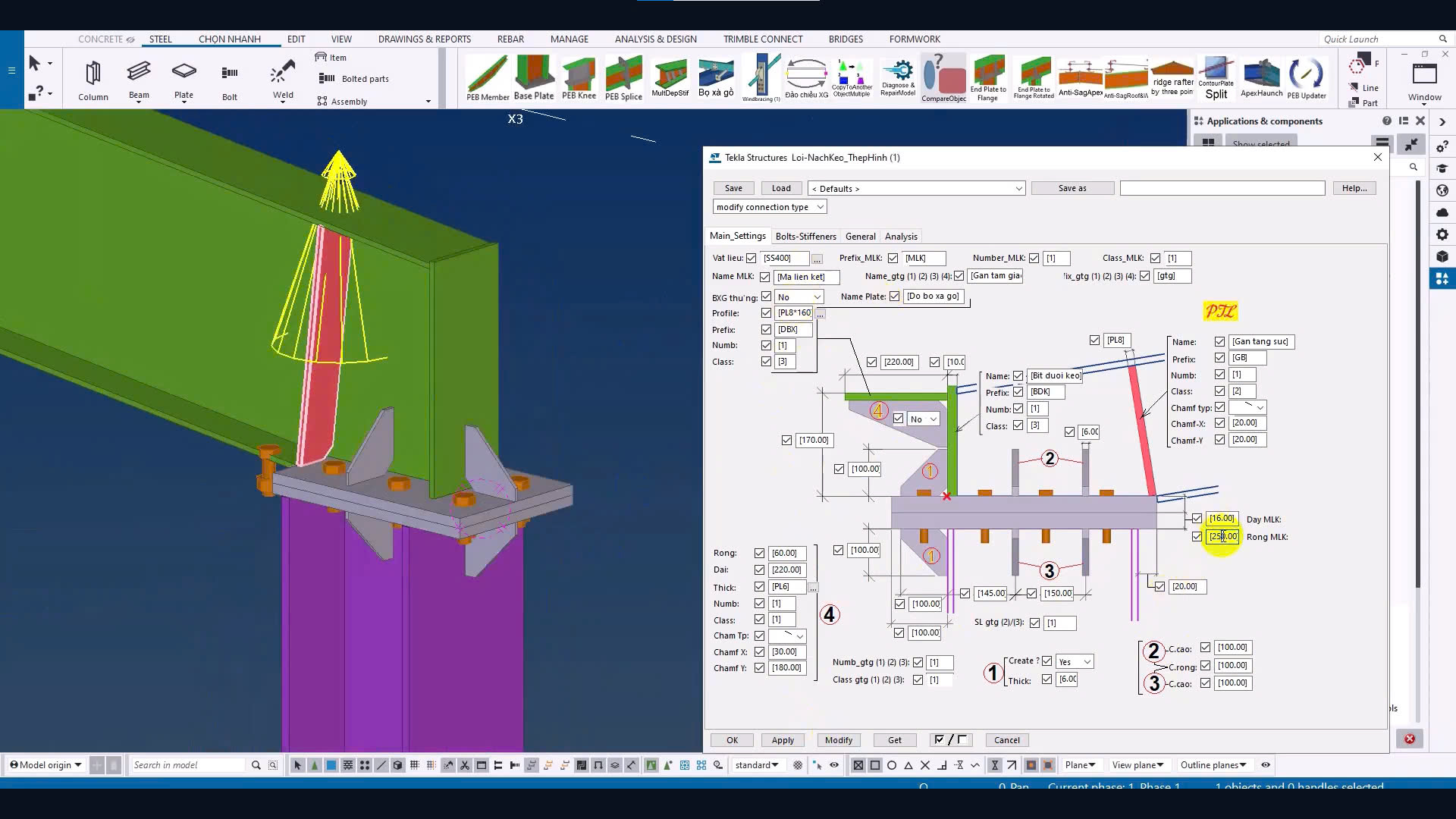This screenshot has width=1456, height=819.
Task: Toggle the Rong MLK checkbox
Action: [x=1197, y=537]
